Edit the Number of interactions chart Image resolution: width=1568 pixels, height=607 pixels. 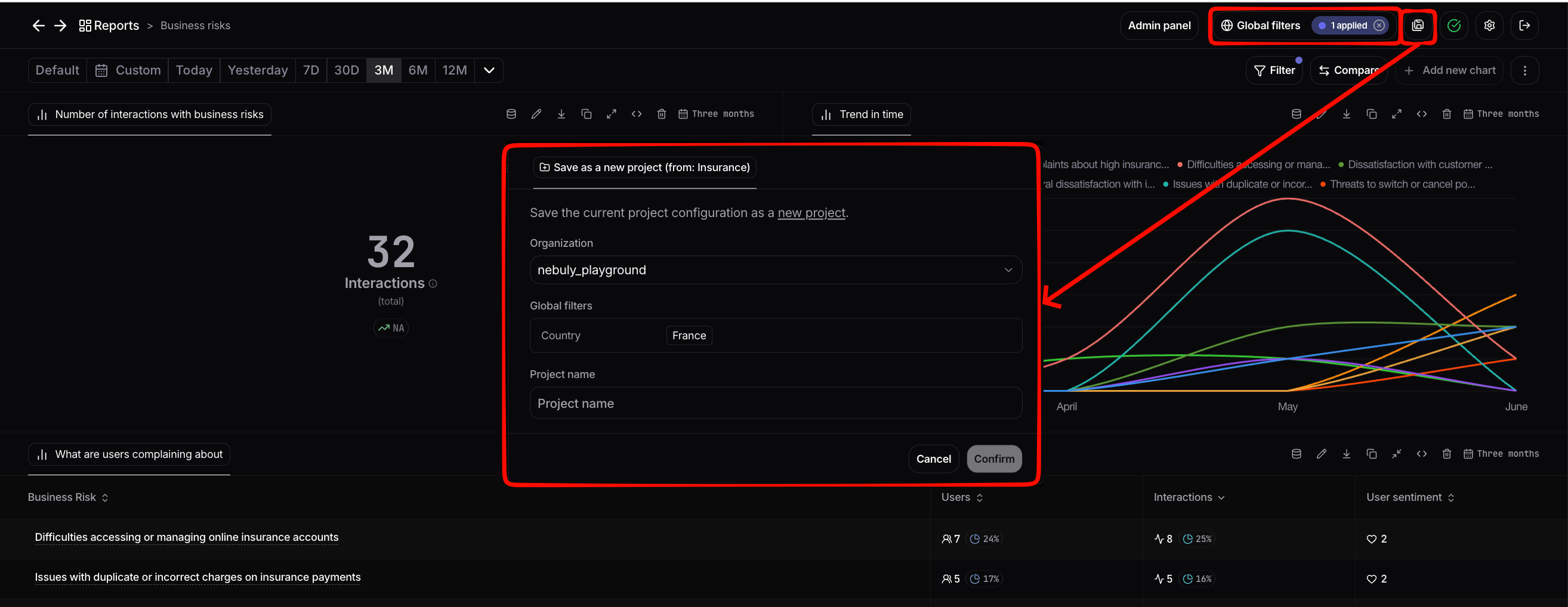pos(536,114)
